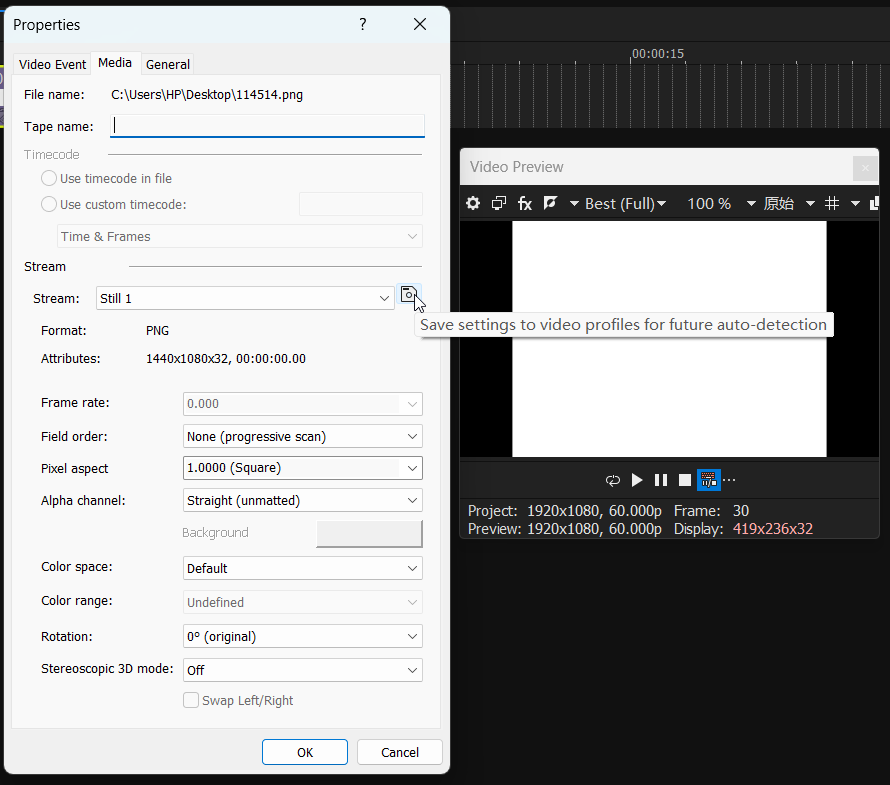This screenshot has width=890, height=785.
Task: Open the General tab
Action: [167, 63]
